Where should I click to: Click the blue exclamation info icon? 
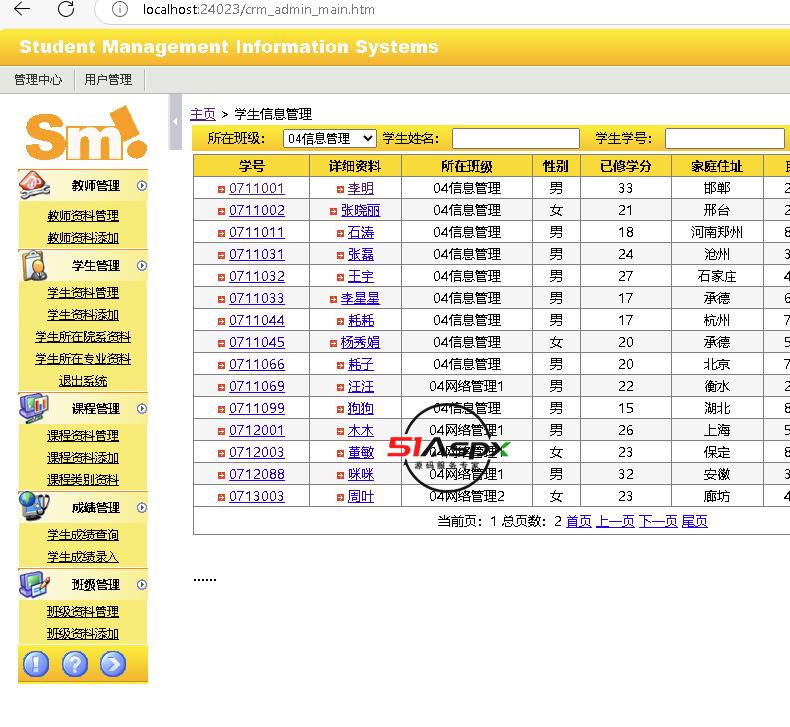(x=36, y=664)
